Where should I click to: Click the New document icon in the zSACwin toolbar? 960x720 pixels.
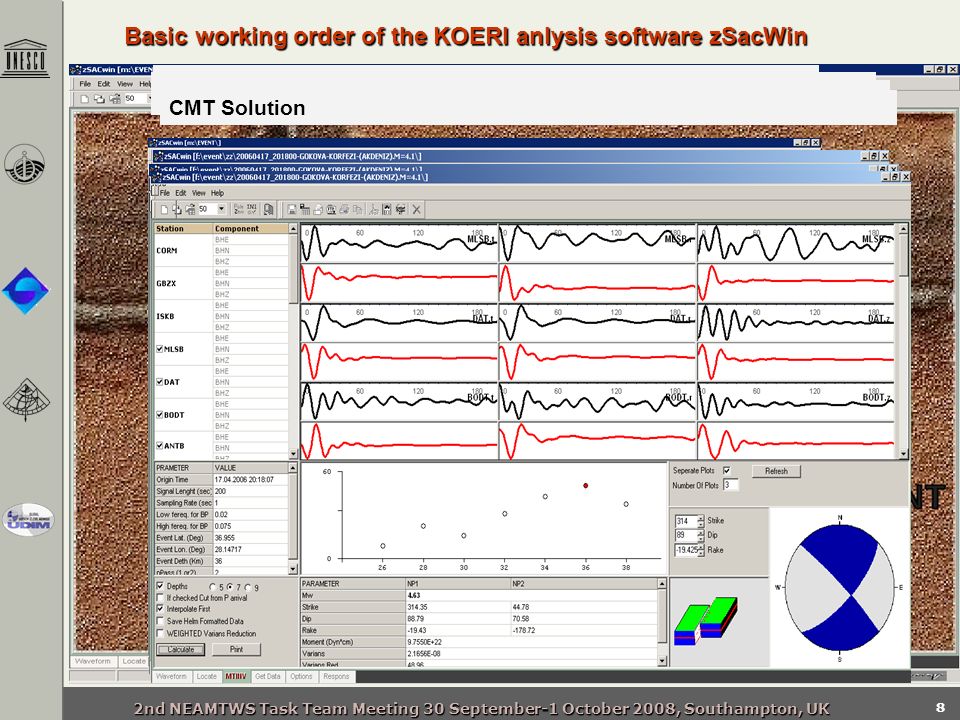164,209
